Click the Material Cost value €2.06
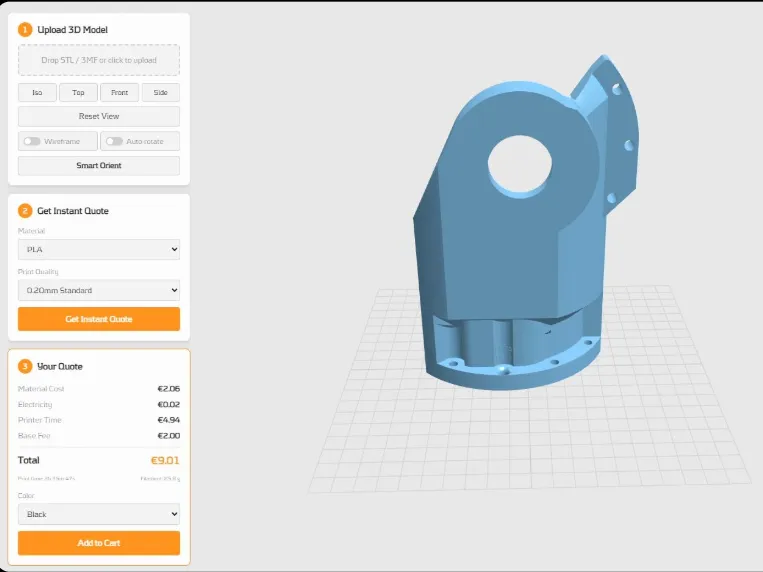The image size is (763, 572). [169, 388]
